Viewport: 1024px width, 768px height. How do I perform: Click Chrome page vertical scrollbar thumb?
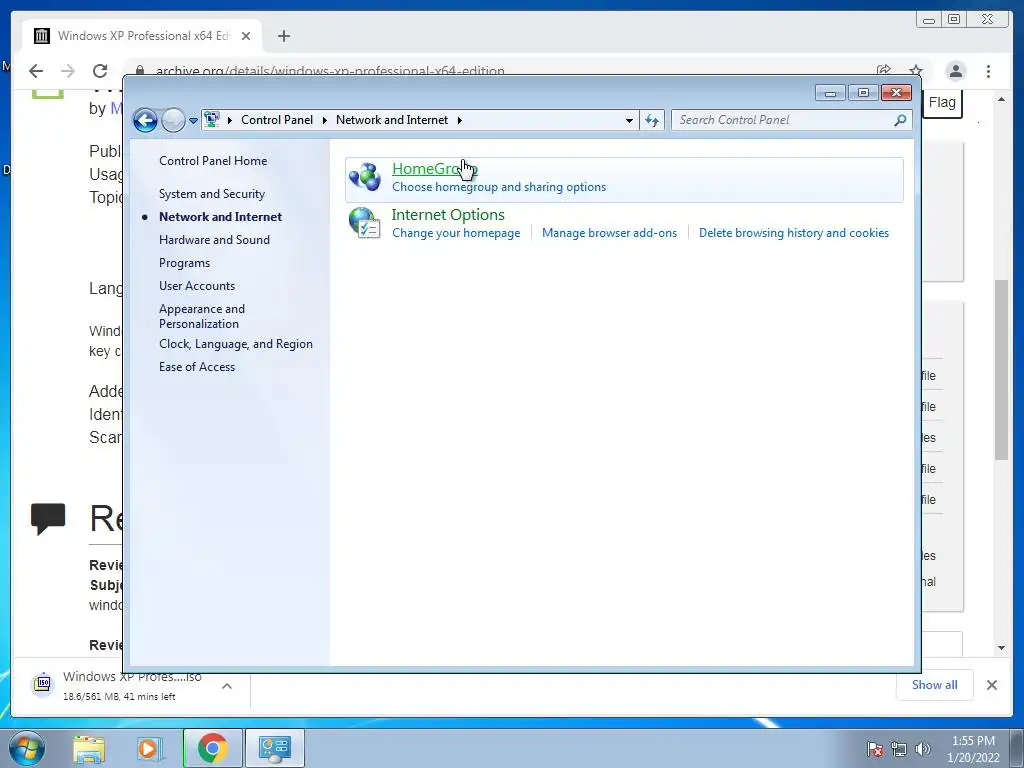click(1001, 370)
